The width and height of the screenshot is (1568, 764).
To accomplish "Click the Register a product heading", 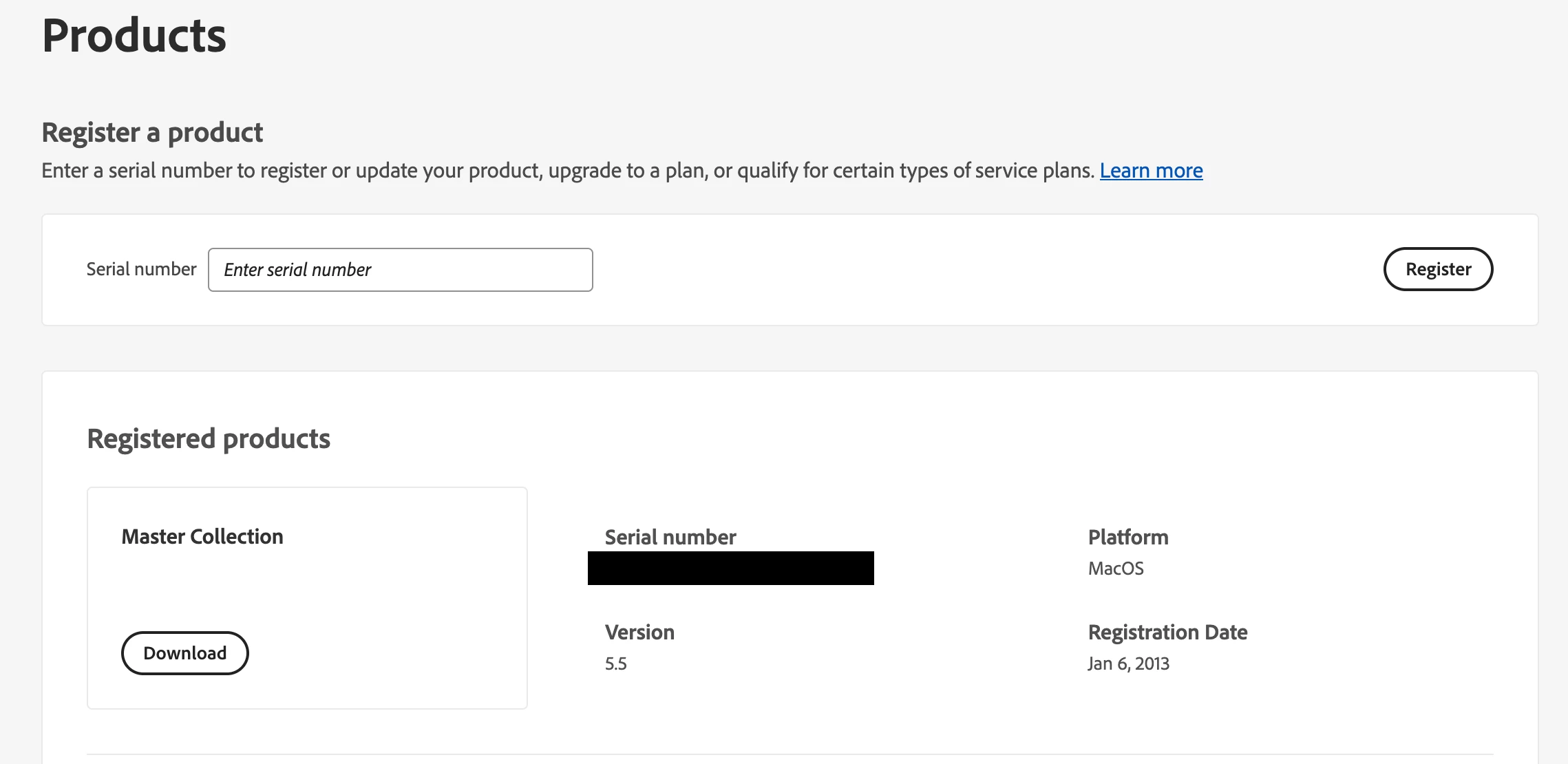I will (x=152, y=132).
